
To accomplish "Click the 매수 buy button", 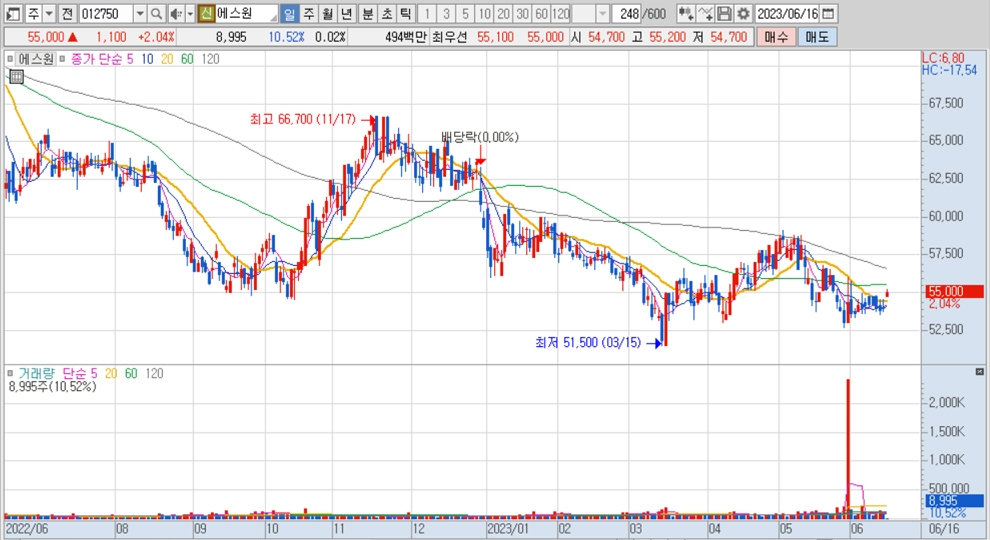I will [x=776, y=37].
